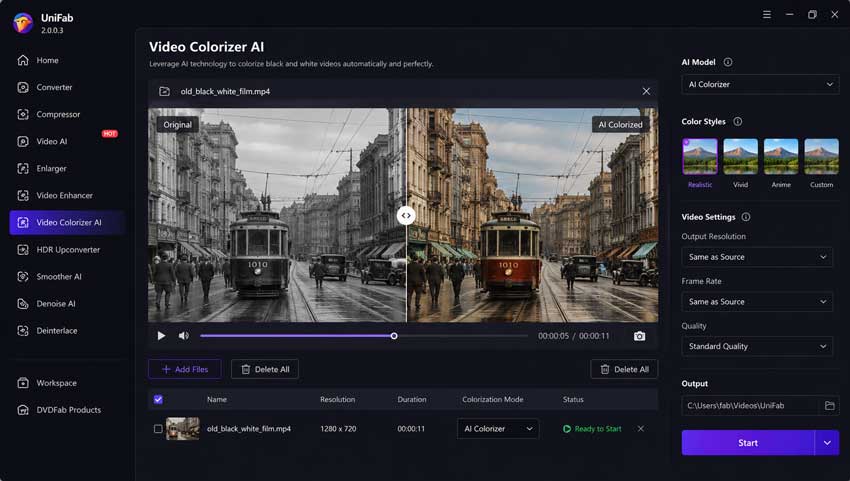Click the file icon beside old_black_white_film.mp4 header
This screenshot has height=481, width=850.
click(164, 91)
